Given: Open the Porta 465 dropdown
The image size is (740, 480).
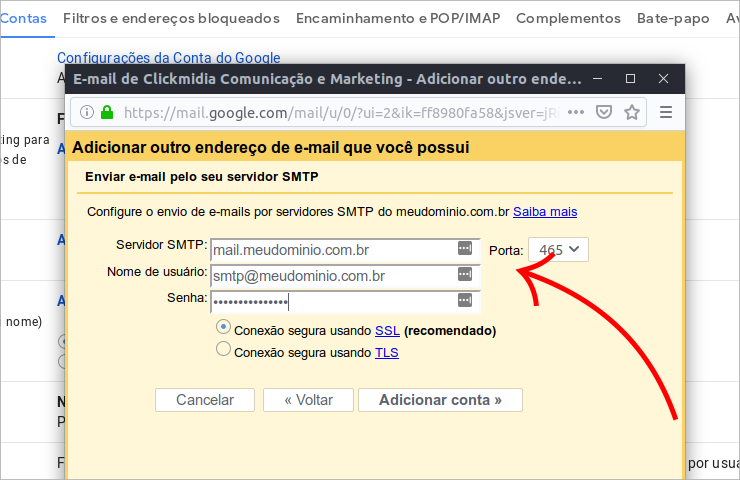Looking at the screenshot, I should pyautogui.click(x=558, y=250).
